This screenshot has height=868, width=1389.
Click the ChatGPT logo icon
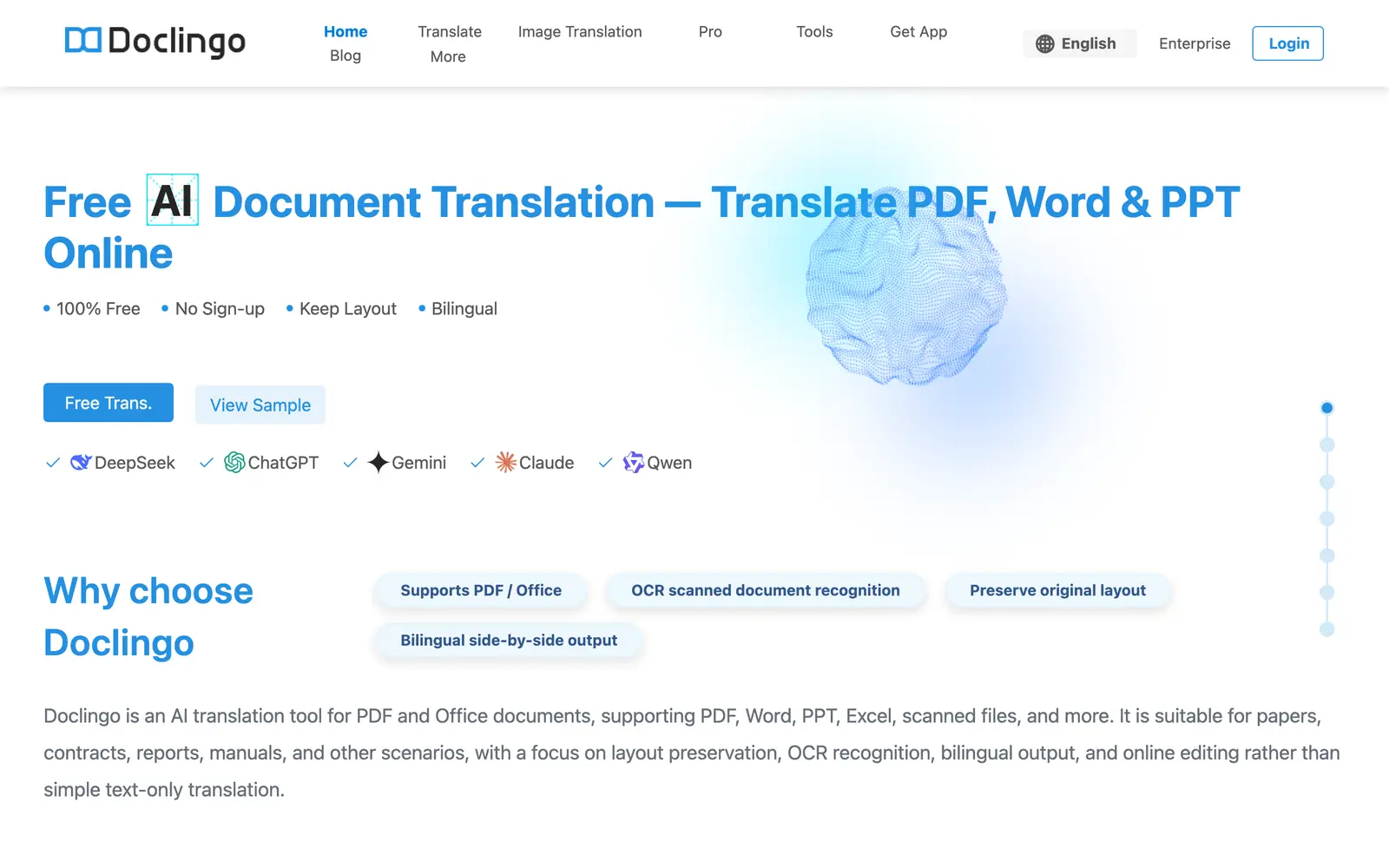tap(234, 463)
